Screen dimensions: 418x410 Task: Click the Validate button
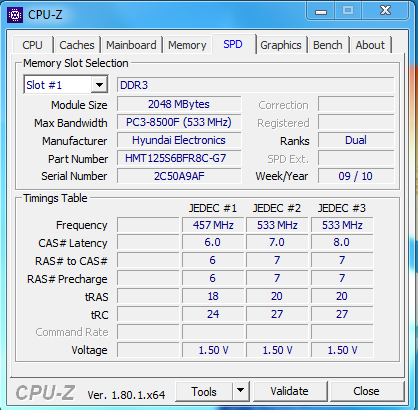(x=289, y=391)
